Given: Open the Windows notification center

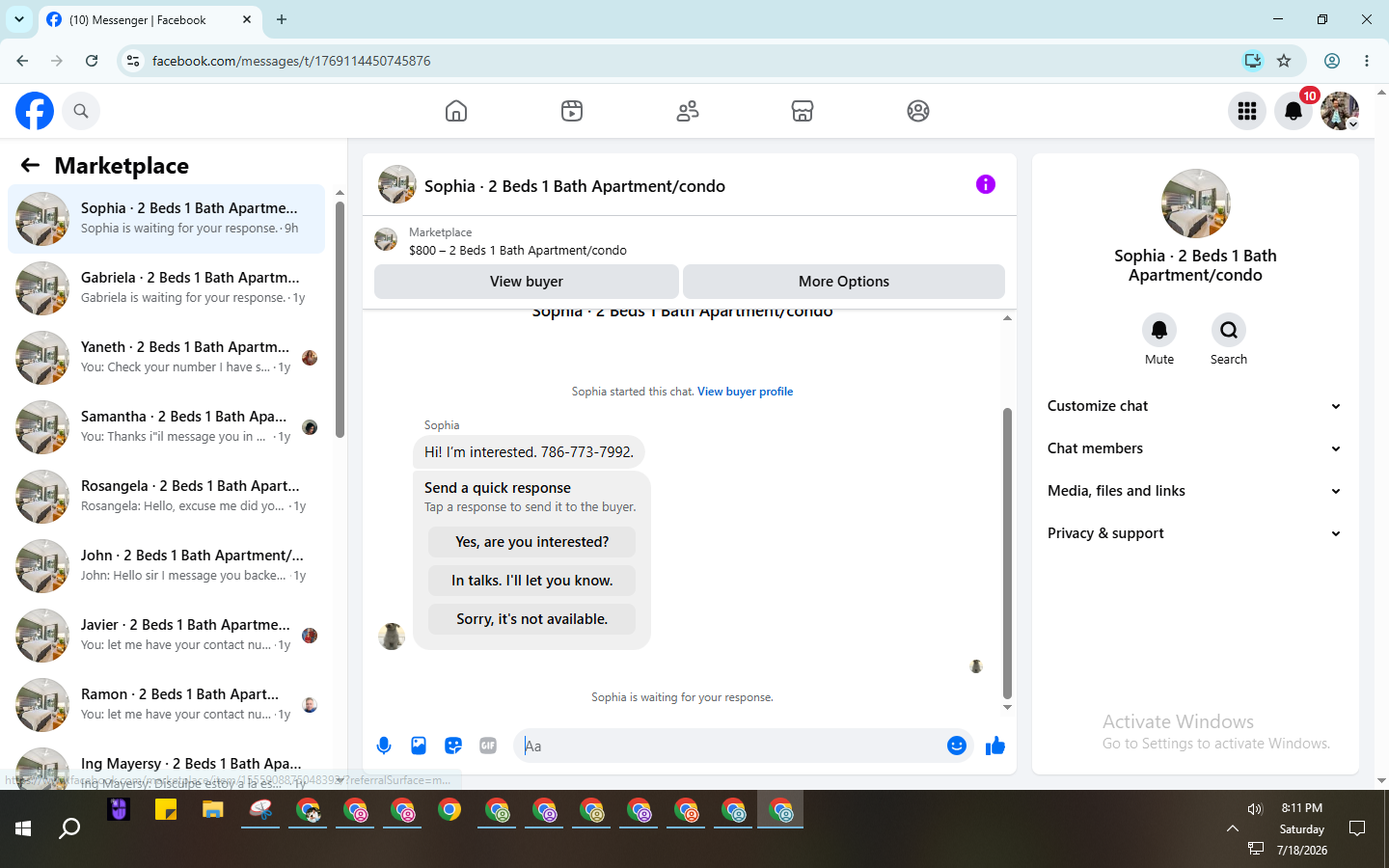Looking at the screenshot, I should coord(1357,828).
